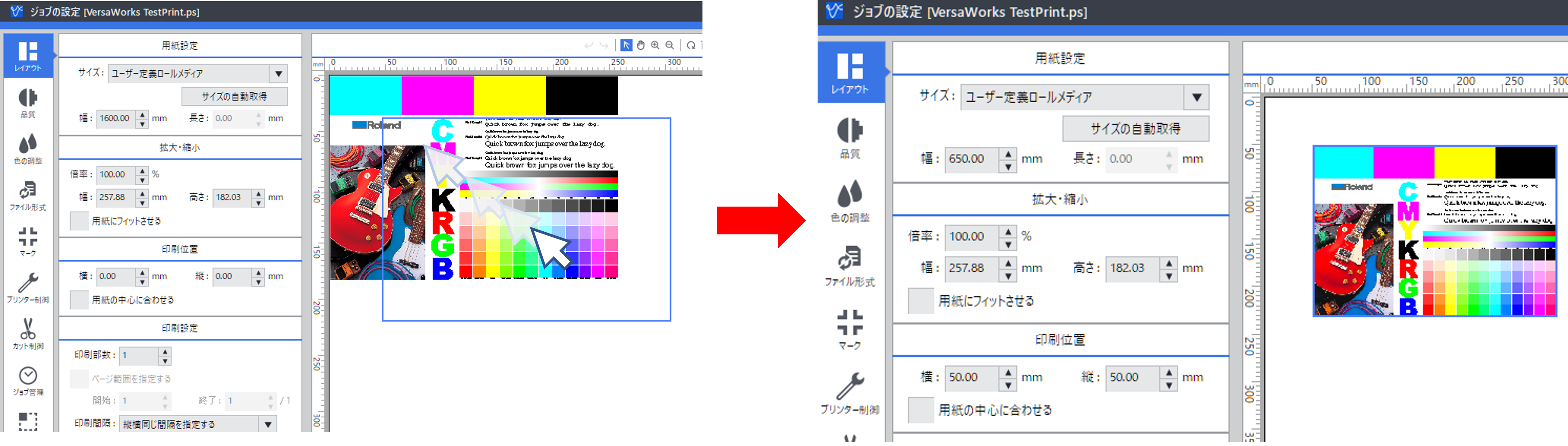Enable 用紙の中心に合わせる checkbox in left window
Viewport: 1568px width, 446px height.
pos(80,300)
